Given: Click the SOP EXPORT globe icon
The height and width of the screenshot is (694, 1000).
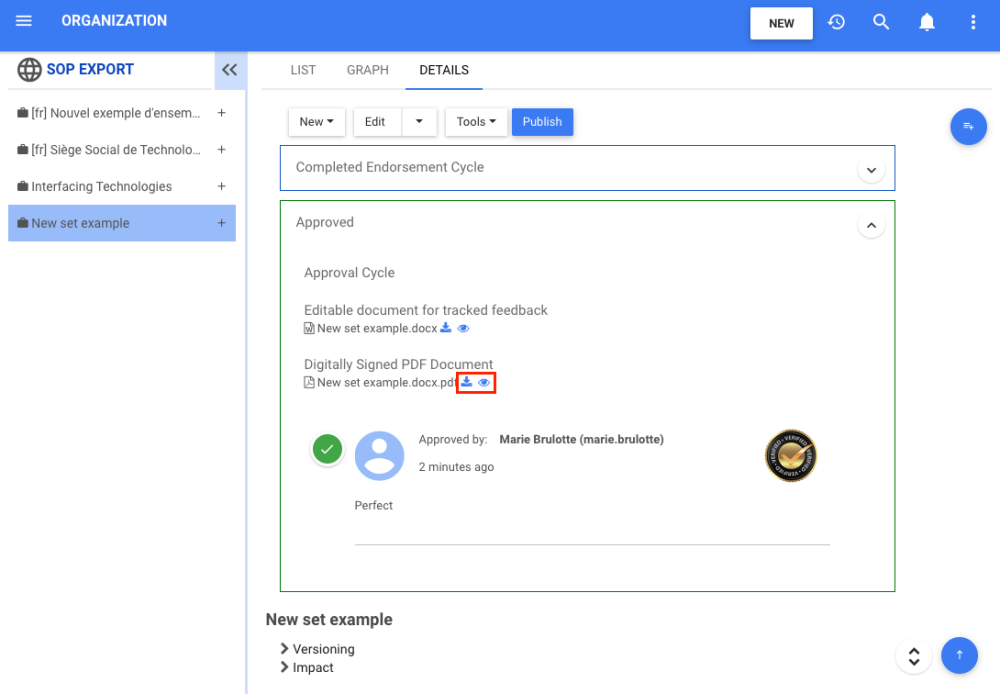Looking at the screenshot, I should (x=29, y=70).
